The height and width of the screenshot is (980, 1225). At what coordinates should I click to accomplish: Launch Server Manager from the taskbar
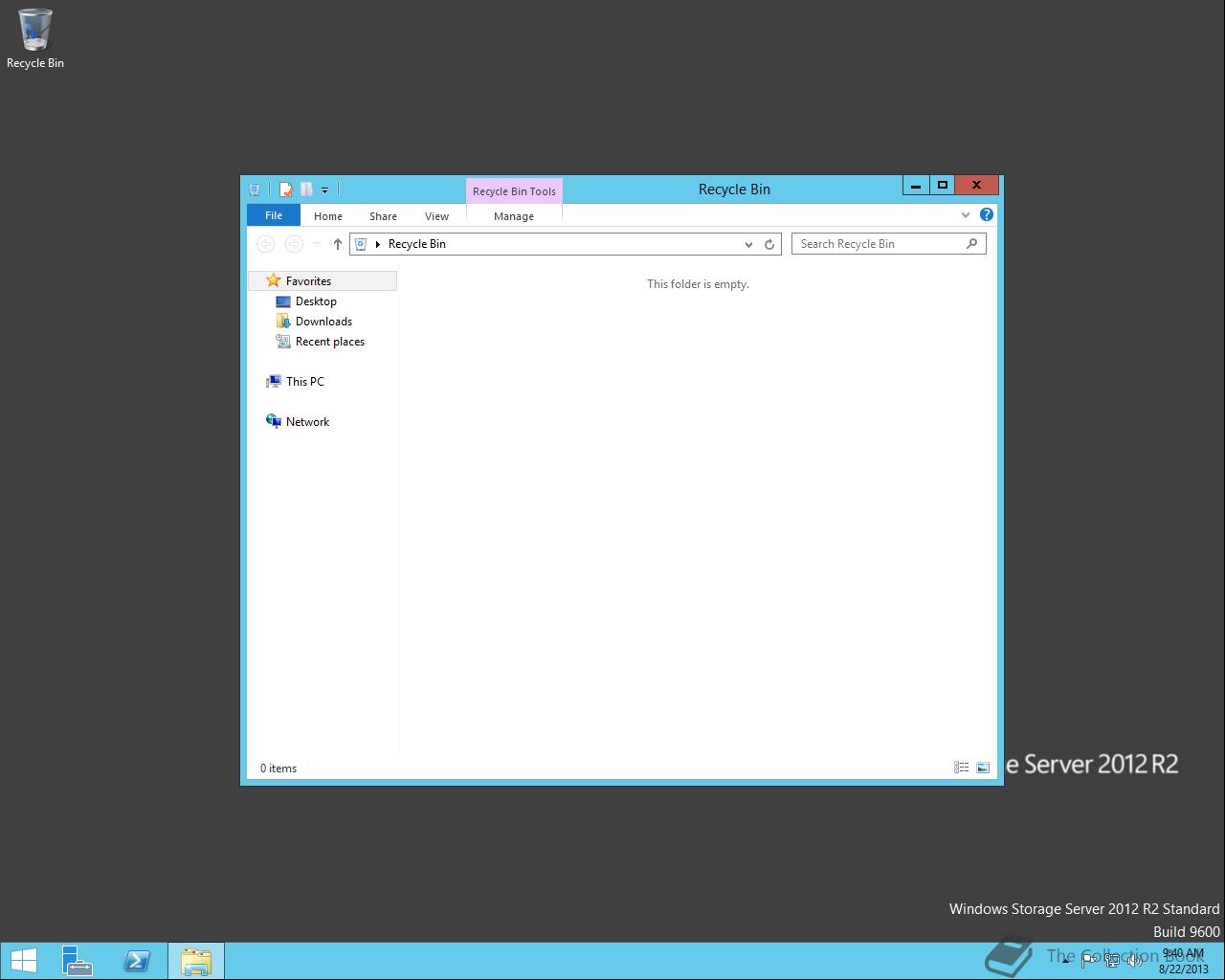78,961
